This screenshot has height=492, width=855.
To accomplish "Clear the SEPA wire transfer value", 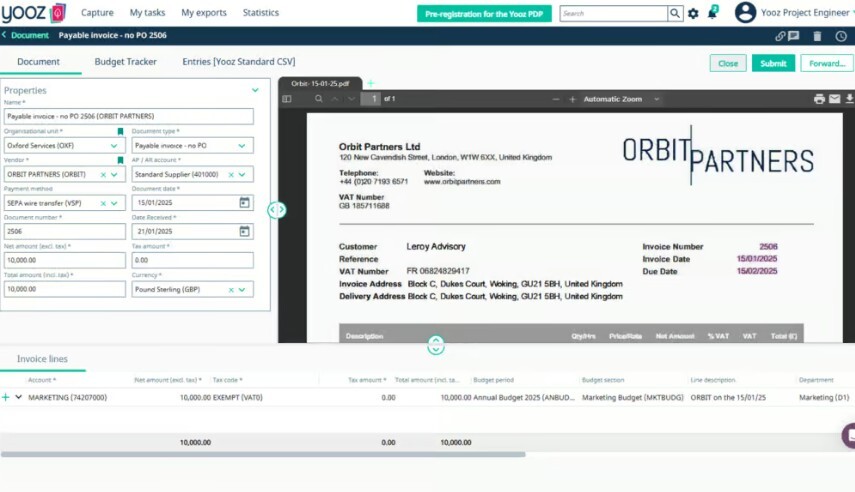I will pyautogui.click(x=103, y=203).
